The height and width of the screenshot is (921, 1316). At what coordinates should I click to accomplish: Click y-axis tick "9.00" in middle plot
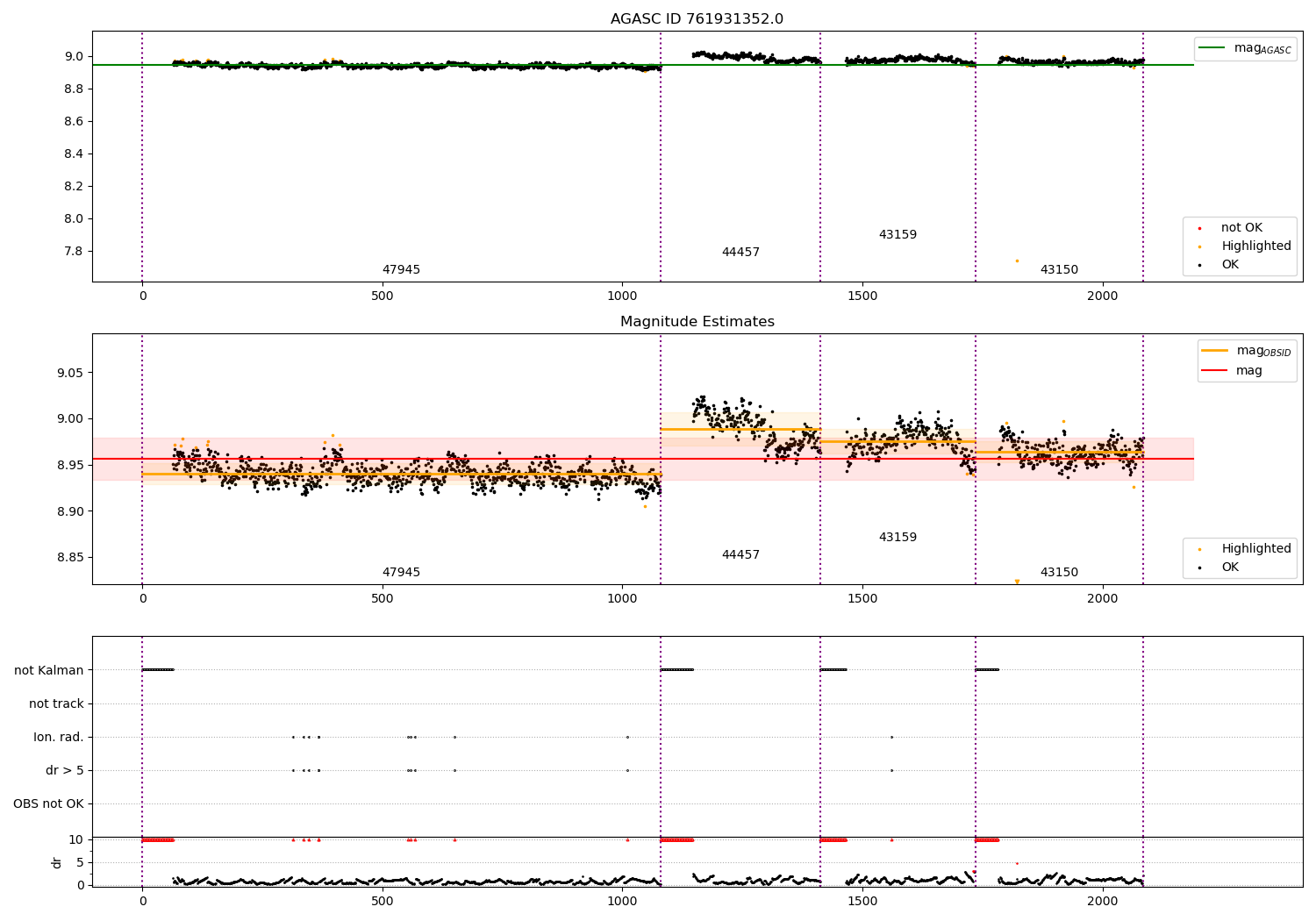click(x=69, y=419)
